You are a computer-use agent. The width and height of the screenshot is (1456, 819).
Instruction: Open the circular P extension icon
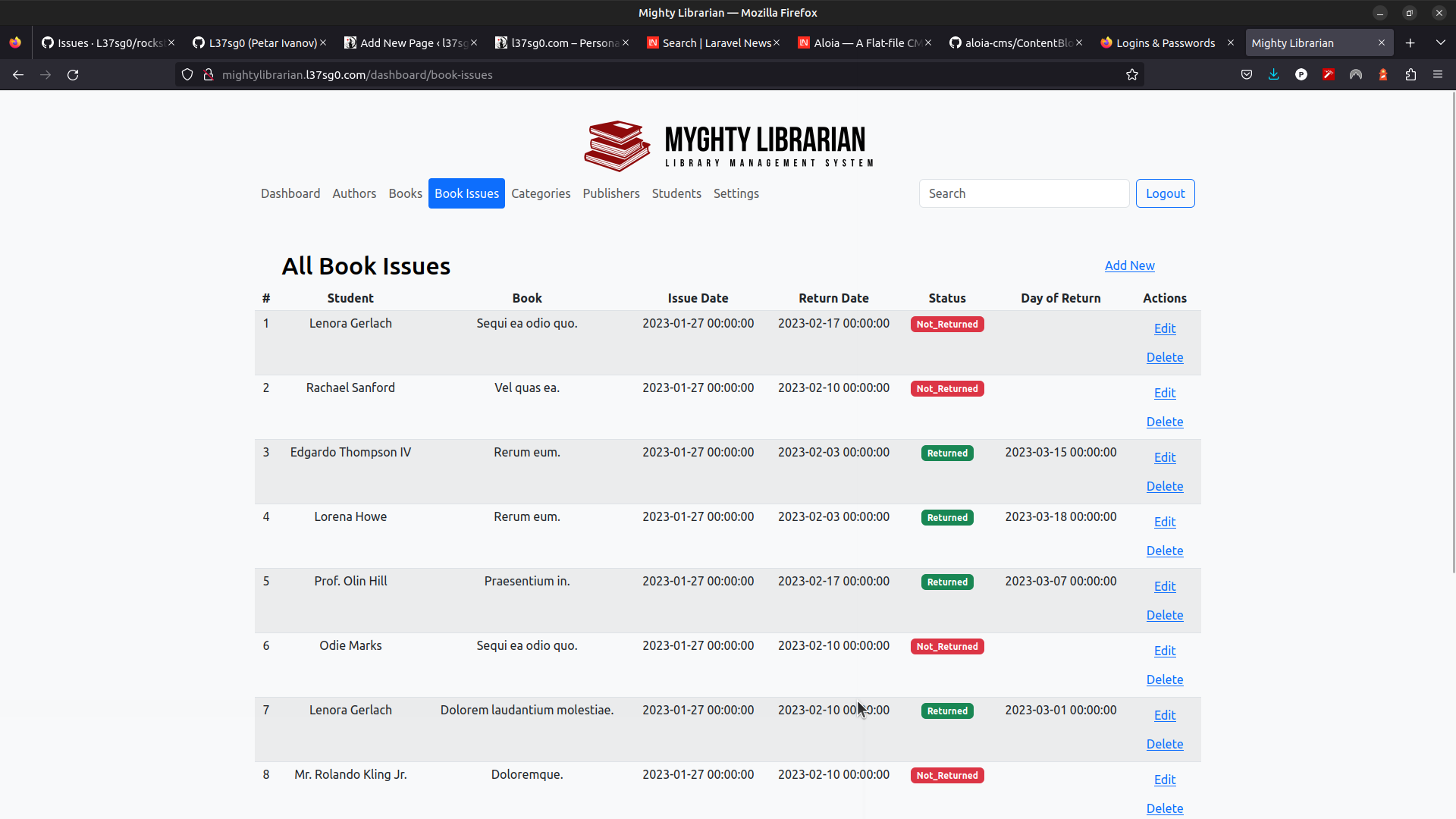(x=1301, y=74)
